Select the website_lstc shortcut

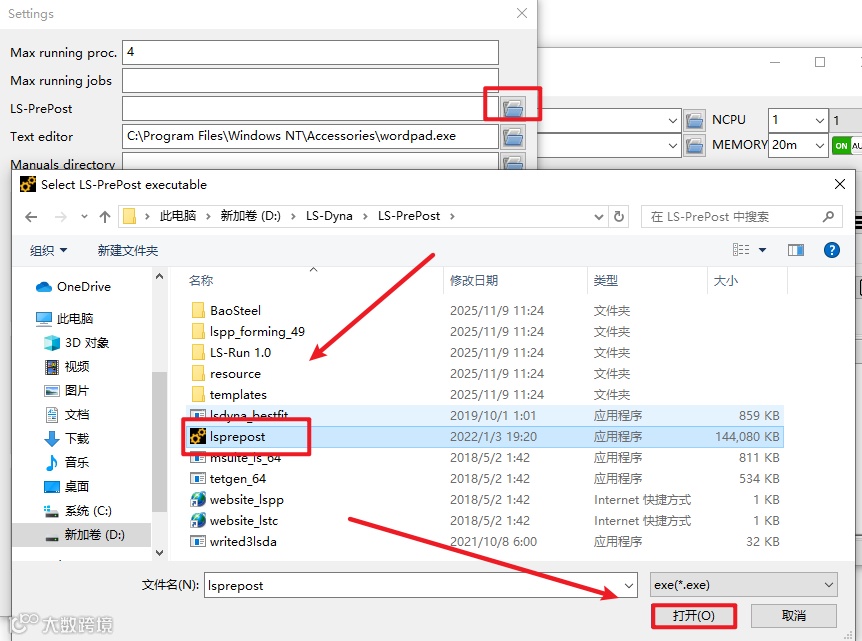(244, 521)
